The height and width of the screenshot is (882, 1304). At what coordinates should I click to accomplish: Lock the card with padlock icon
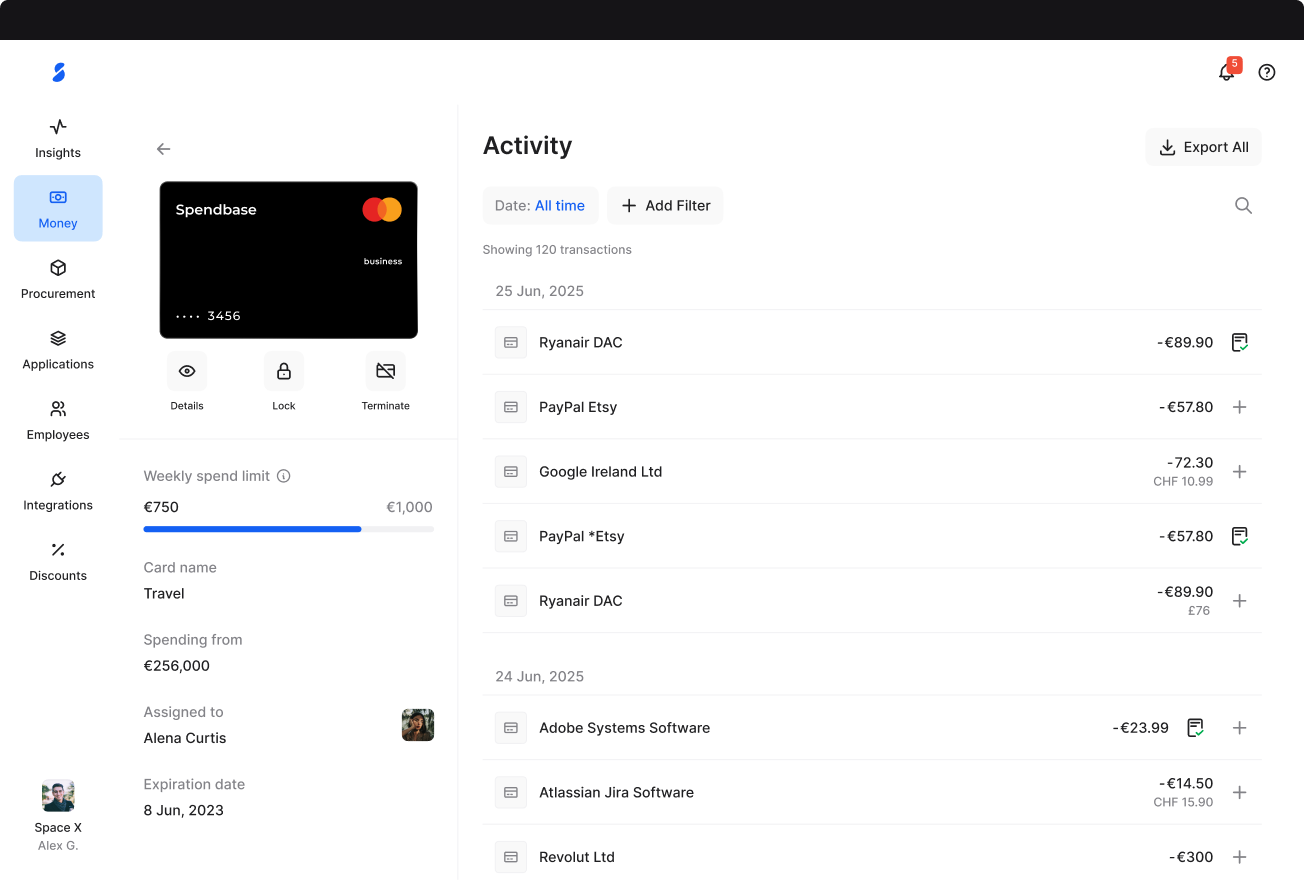284,371
